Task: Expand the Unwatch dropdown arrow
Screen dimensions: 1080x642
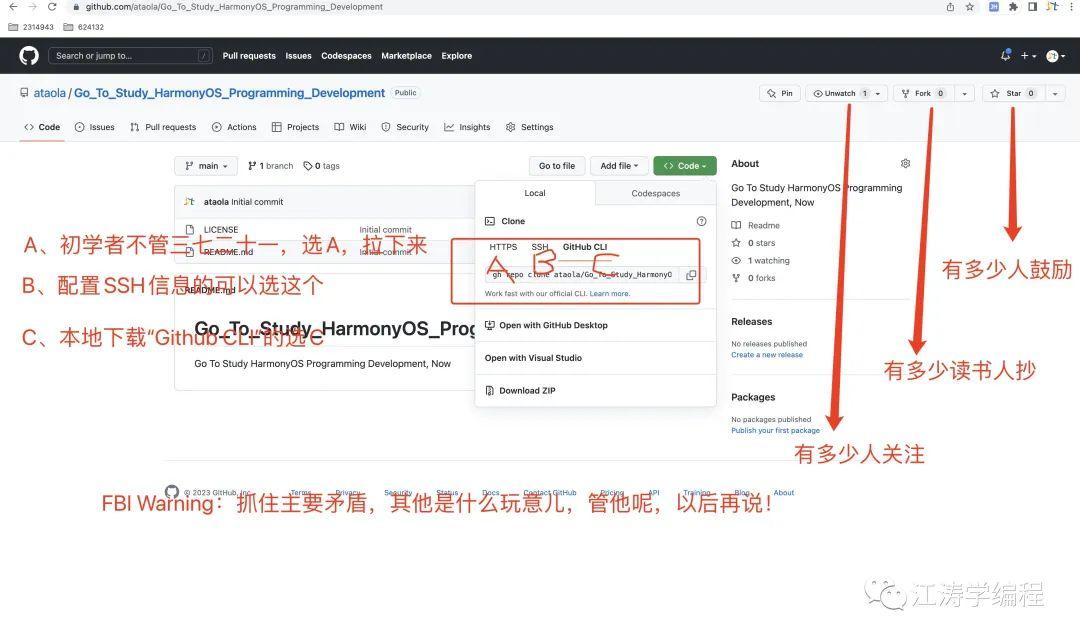Action: pos(878,94)
